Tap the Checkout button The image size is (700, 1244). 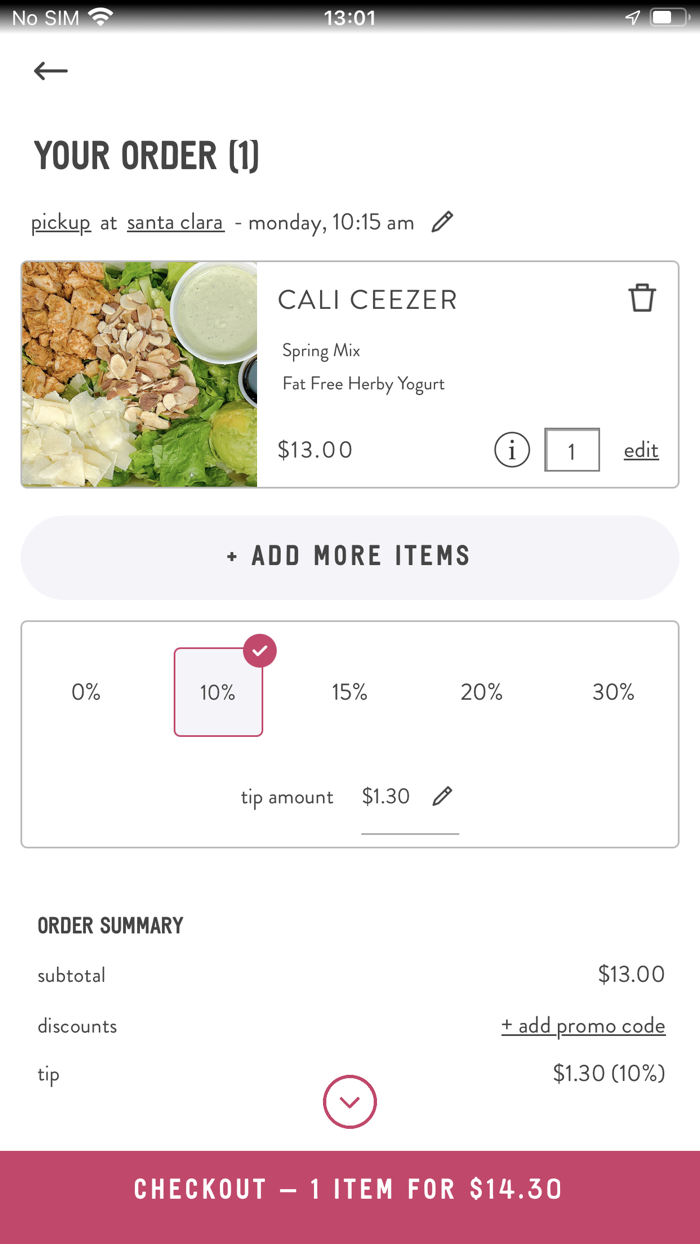349,1189
